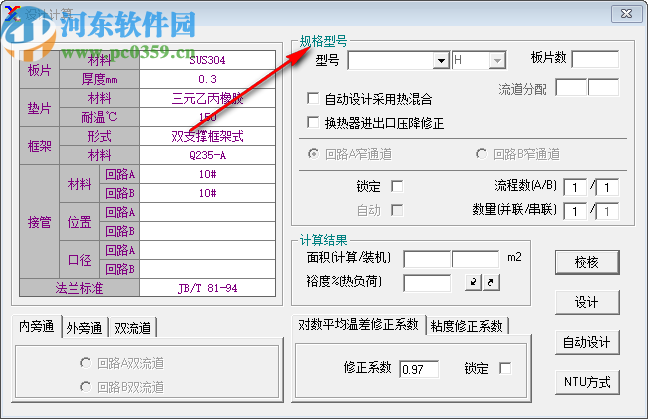This screenshot has height=419, width=648.
Task: Select 回路A窄通道 radio button
Action: click(x=314, y=154)
